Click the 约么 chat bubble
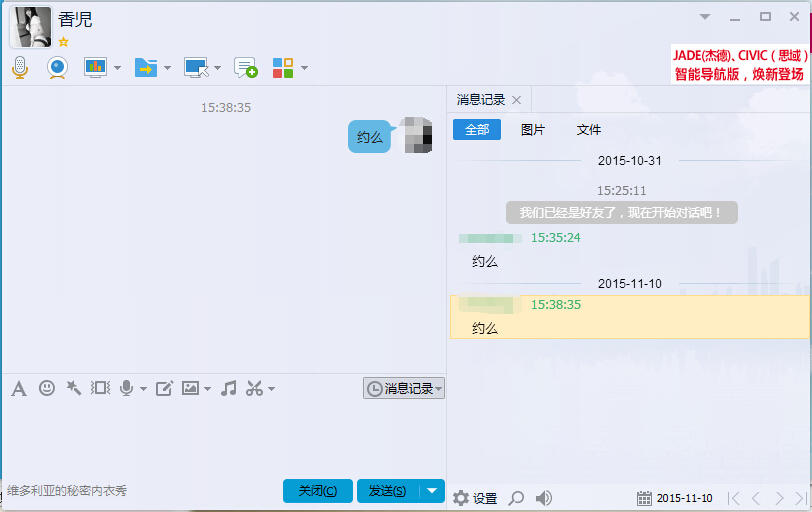This screenshot has width=812, height=512. pos(370,137)
